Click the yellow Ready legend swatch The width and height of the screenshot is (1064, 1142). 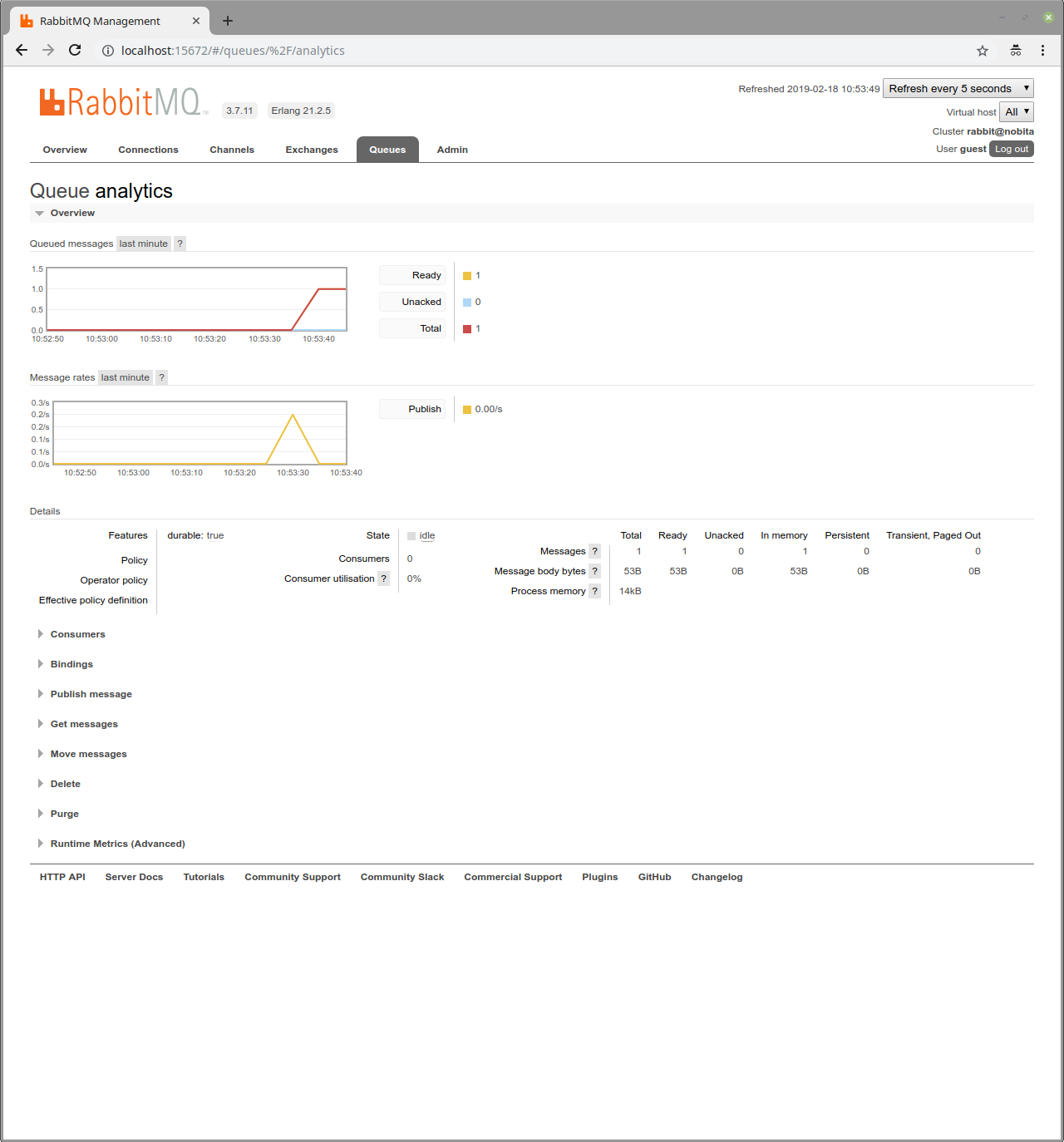(x=467, y=276)
